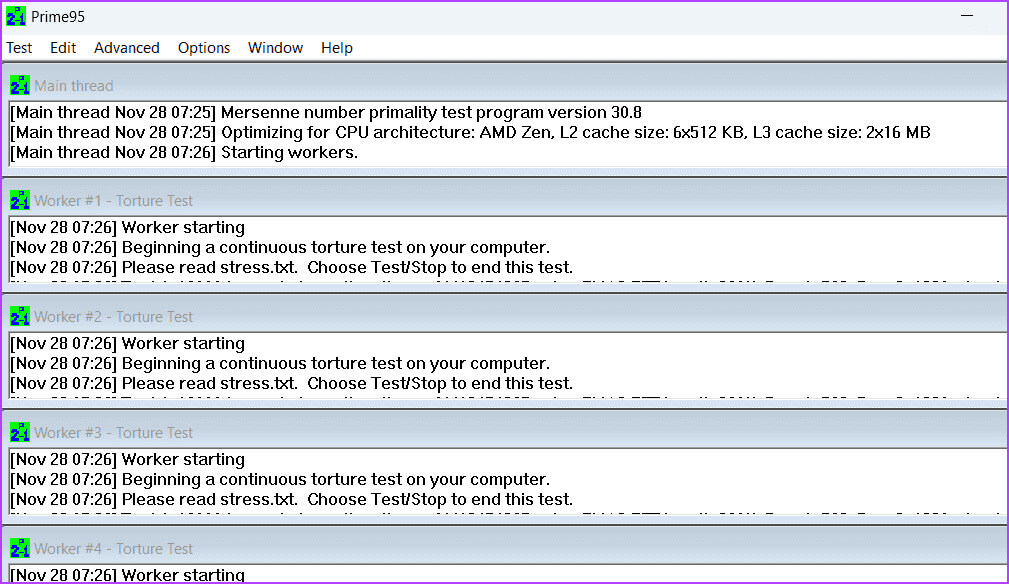Open the Window menu
Viewport: 1009px width, 584px height.
point(275,48)
